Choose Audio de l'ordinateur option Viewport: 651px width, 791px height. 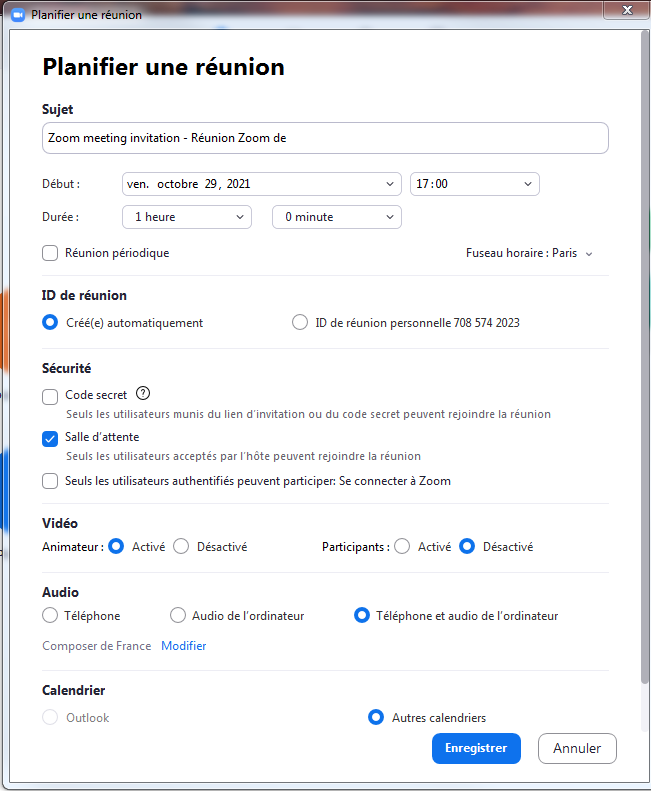click(178, 616)
